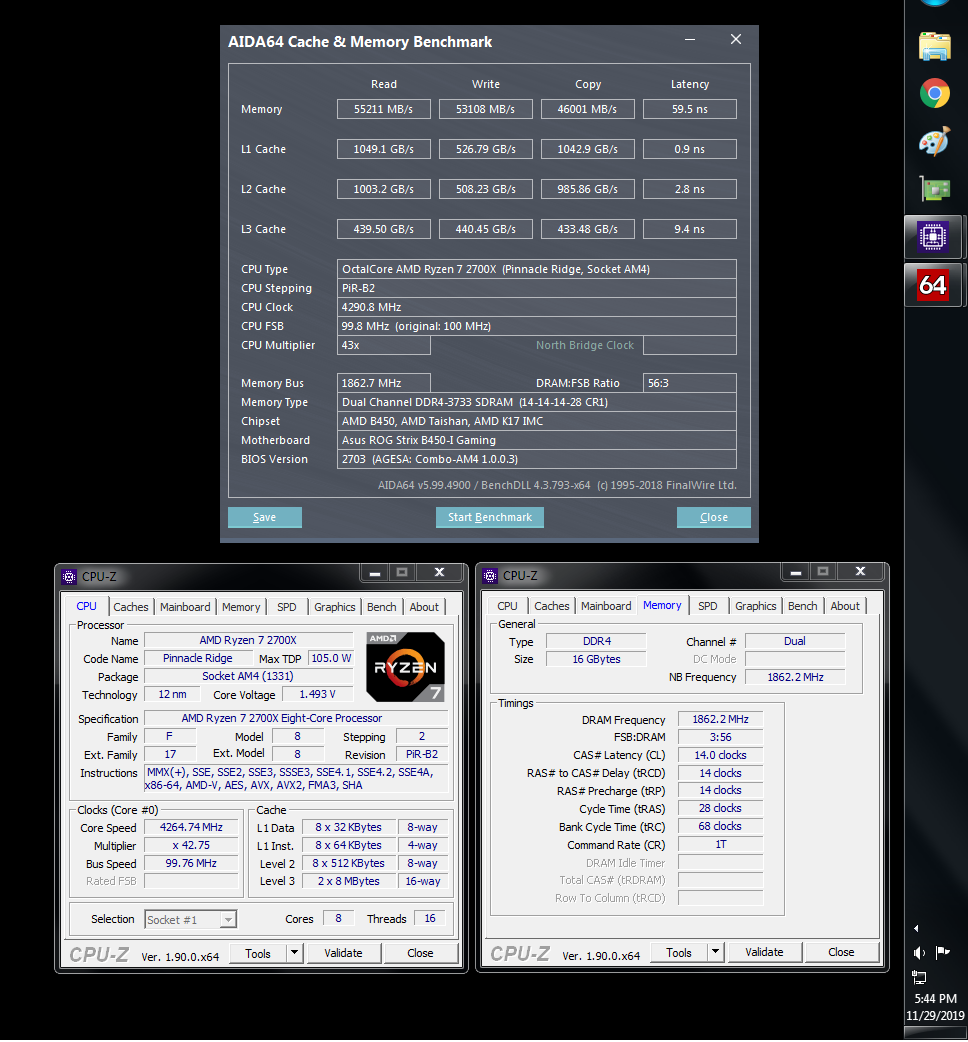
Task: Click Save in AIDA64 benchmark window
Action: [264, 517]
